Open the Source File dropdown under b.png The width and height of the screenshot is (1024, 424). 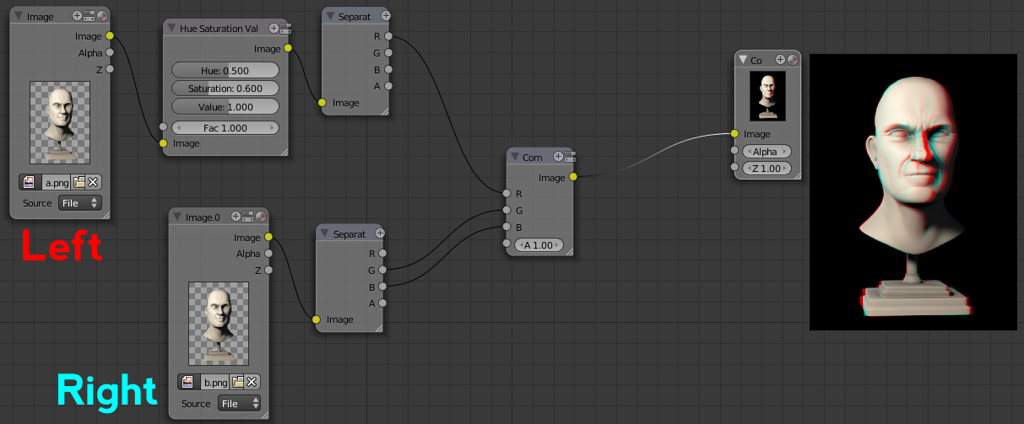(239, 404)
